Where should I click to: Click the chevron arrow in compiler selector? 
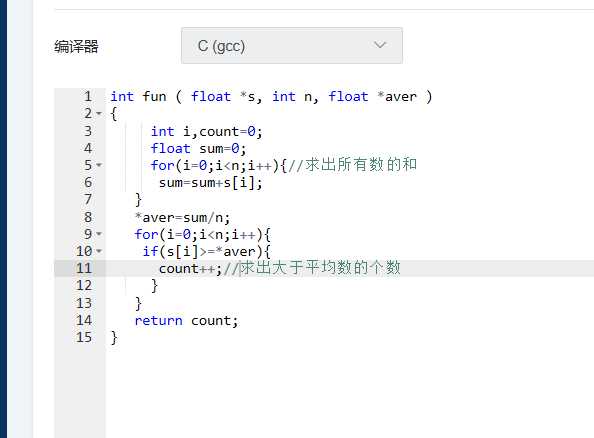click(380, 45)
